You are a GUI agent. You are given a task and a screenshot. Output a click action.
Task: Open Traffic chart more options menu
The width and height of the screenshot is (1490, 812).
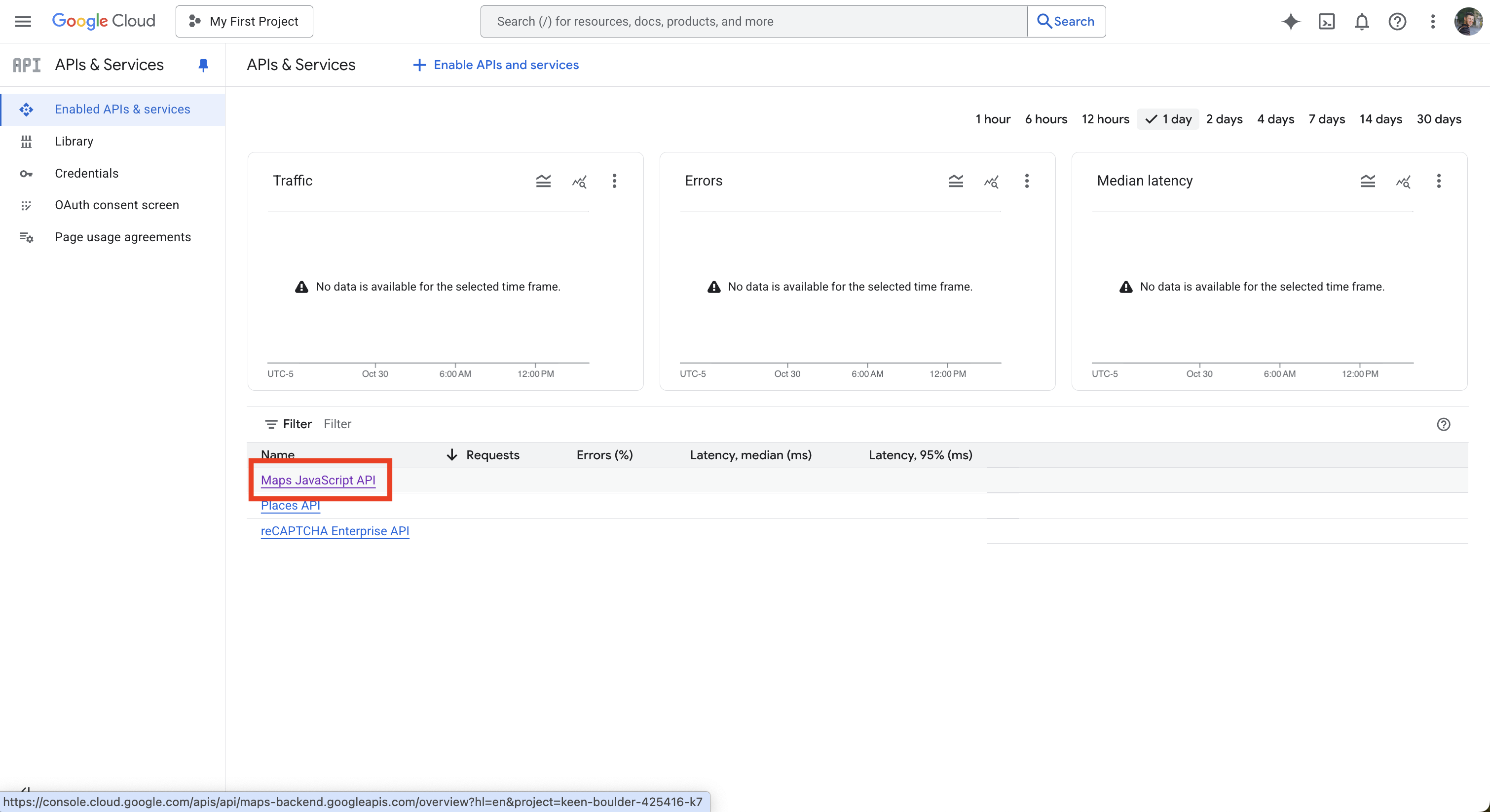click(614, 181)
